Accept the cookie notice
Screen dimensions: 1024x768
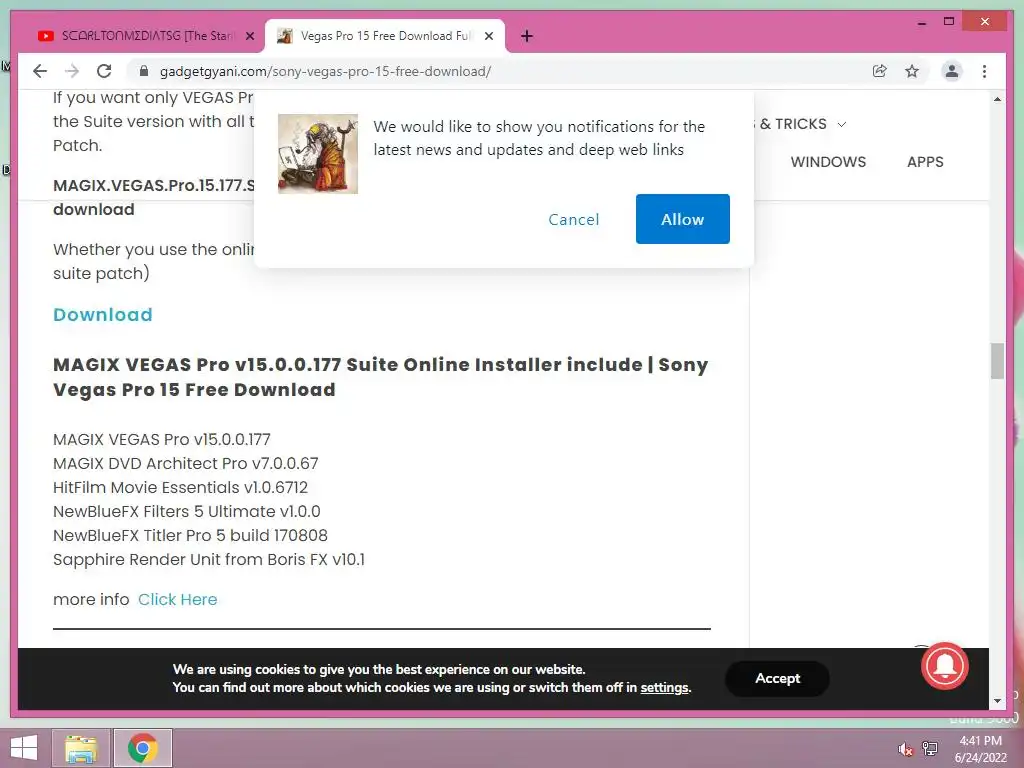[x=777, y=679]
